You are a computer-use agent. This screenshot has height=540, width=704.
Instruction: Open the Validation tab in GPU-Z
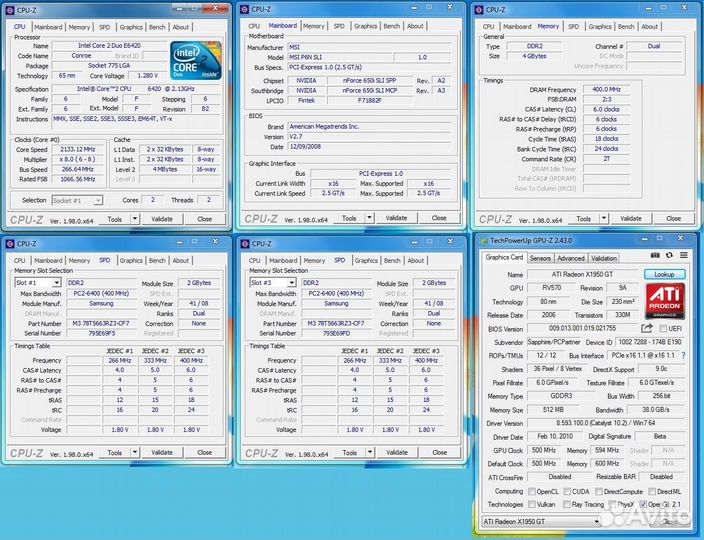[x=603, y=258]
